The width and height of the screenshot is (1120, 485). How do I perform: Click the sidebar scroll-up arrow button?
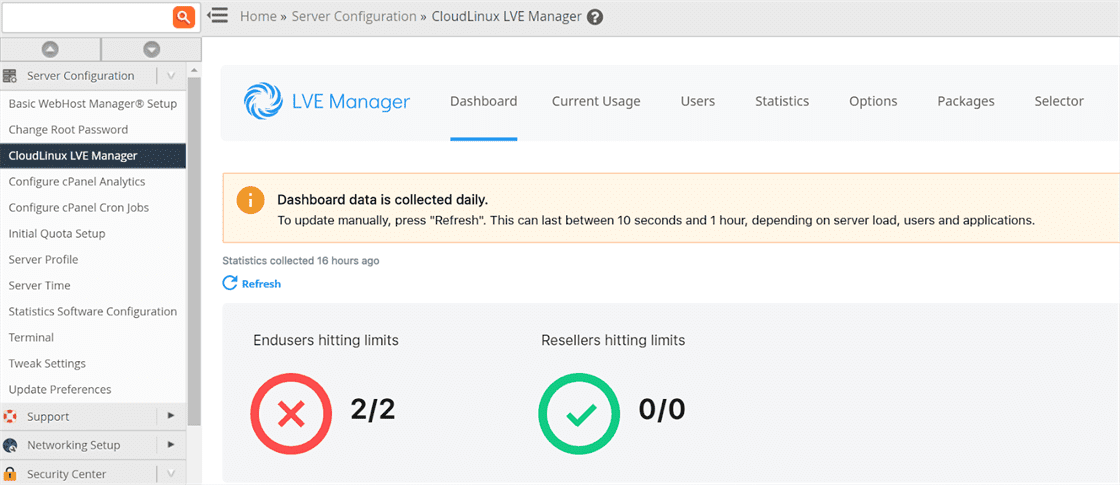click(x=50, y=49)
